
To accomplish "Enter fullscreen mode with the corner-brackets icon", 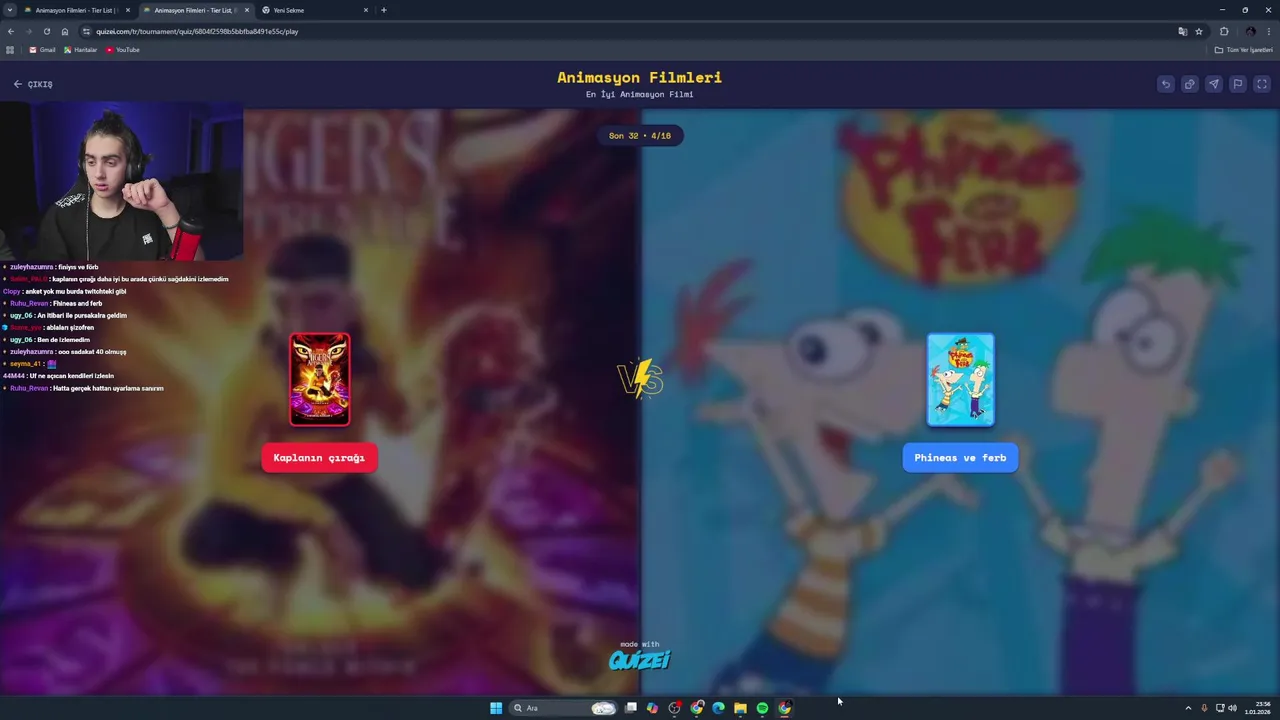I will [x=1262, y=84].
